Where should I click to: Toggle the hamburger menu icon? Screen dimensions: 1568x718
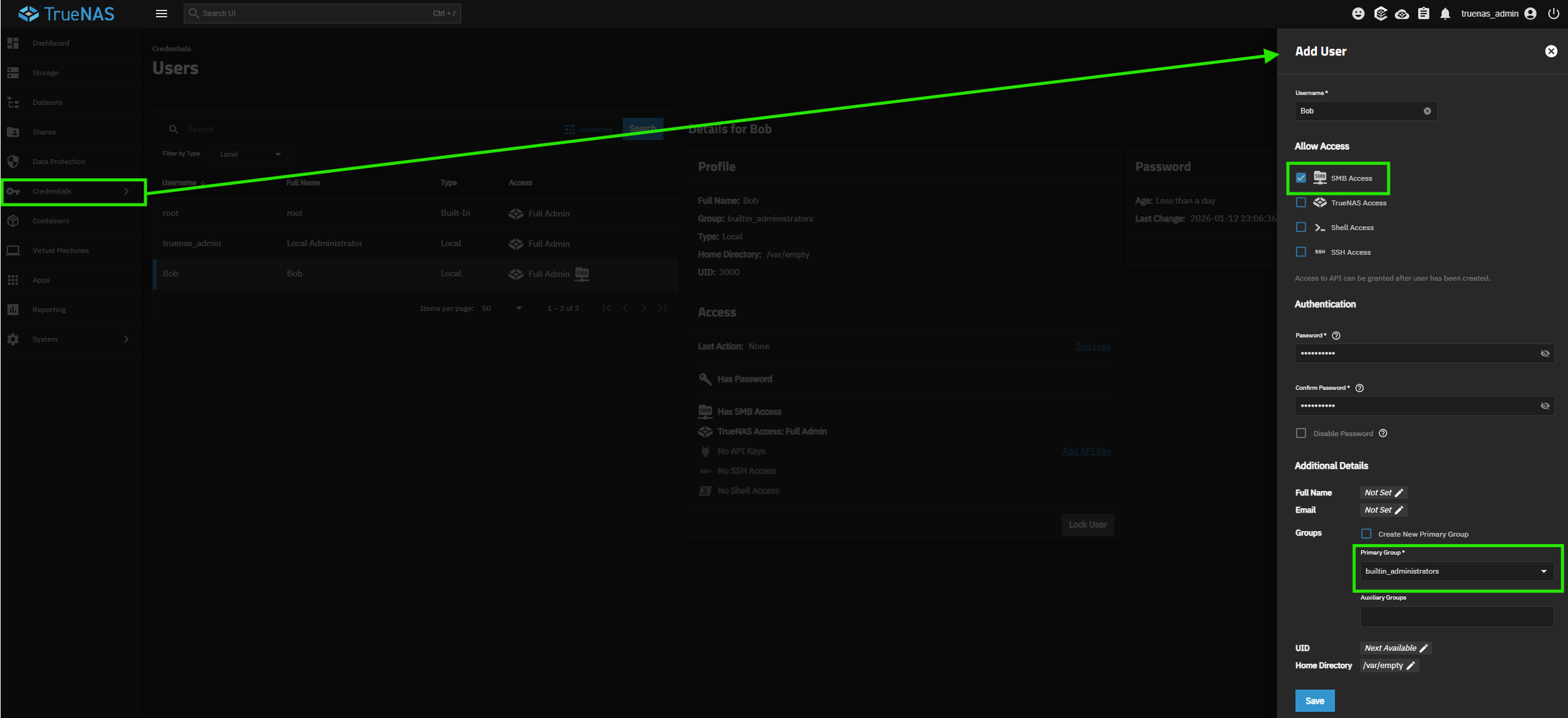(162, 14)
